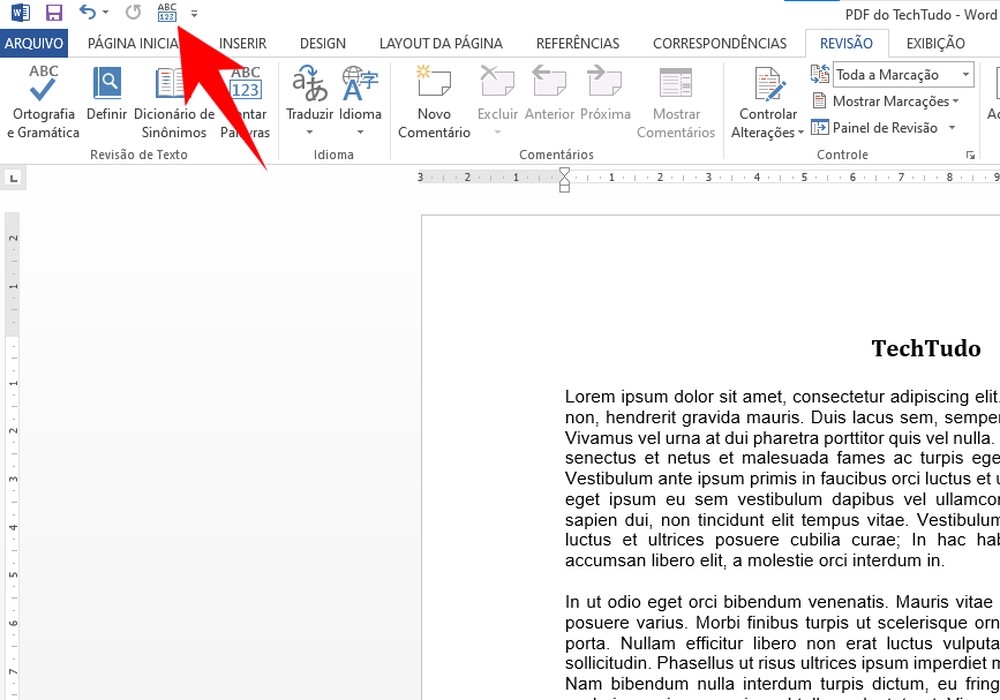
Task: Click the tab selector next to the ruler
Action: (13, 177)
